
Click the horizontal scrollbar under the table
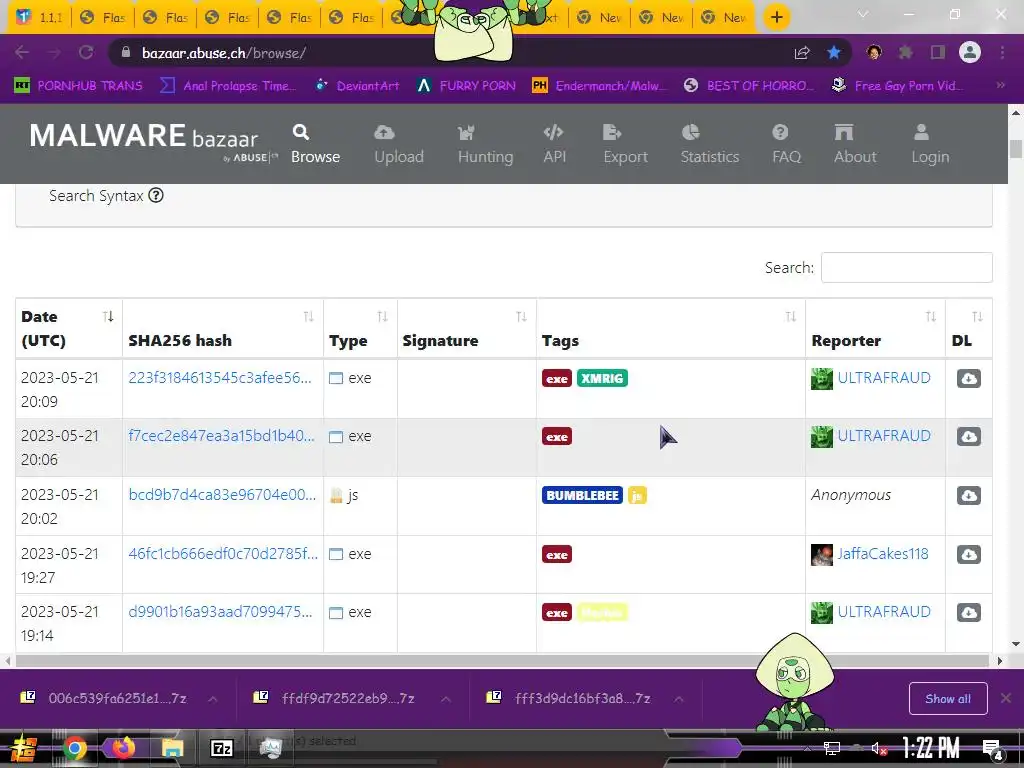coord(502,661)
